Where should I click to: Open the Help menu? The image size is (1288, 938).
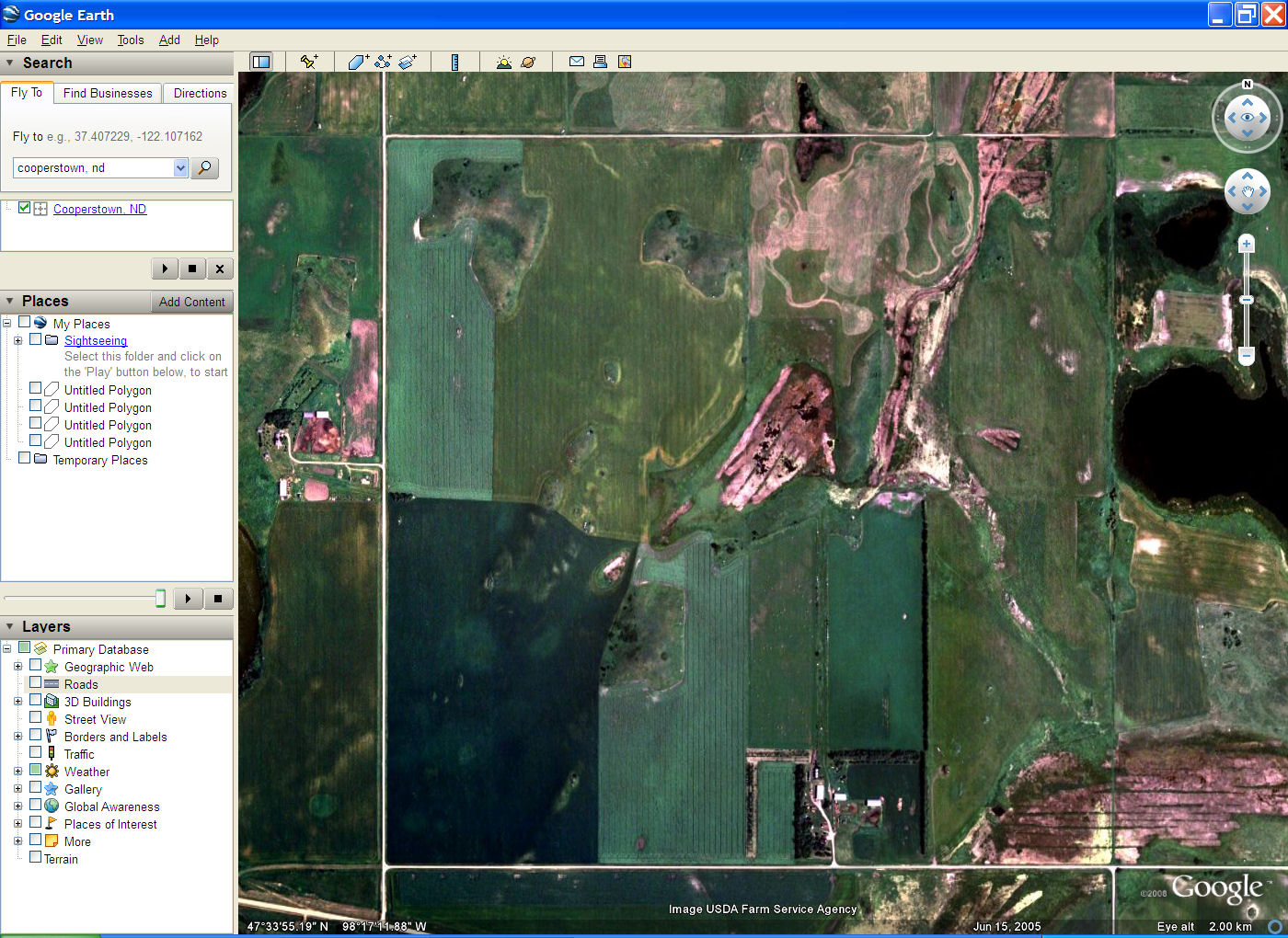[207, 40]
